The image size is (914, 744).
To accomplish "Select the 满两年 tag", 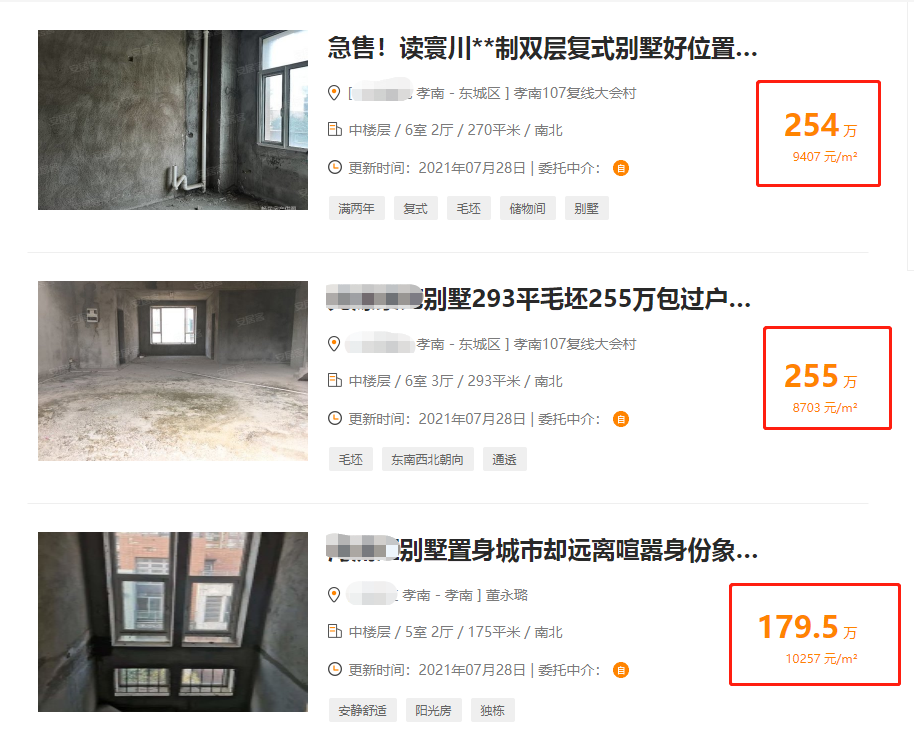I will tap(357, 208).
